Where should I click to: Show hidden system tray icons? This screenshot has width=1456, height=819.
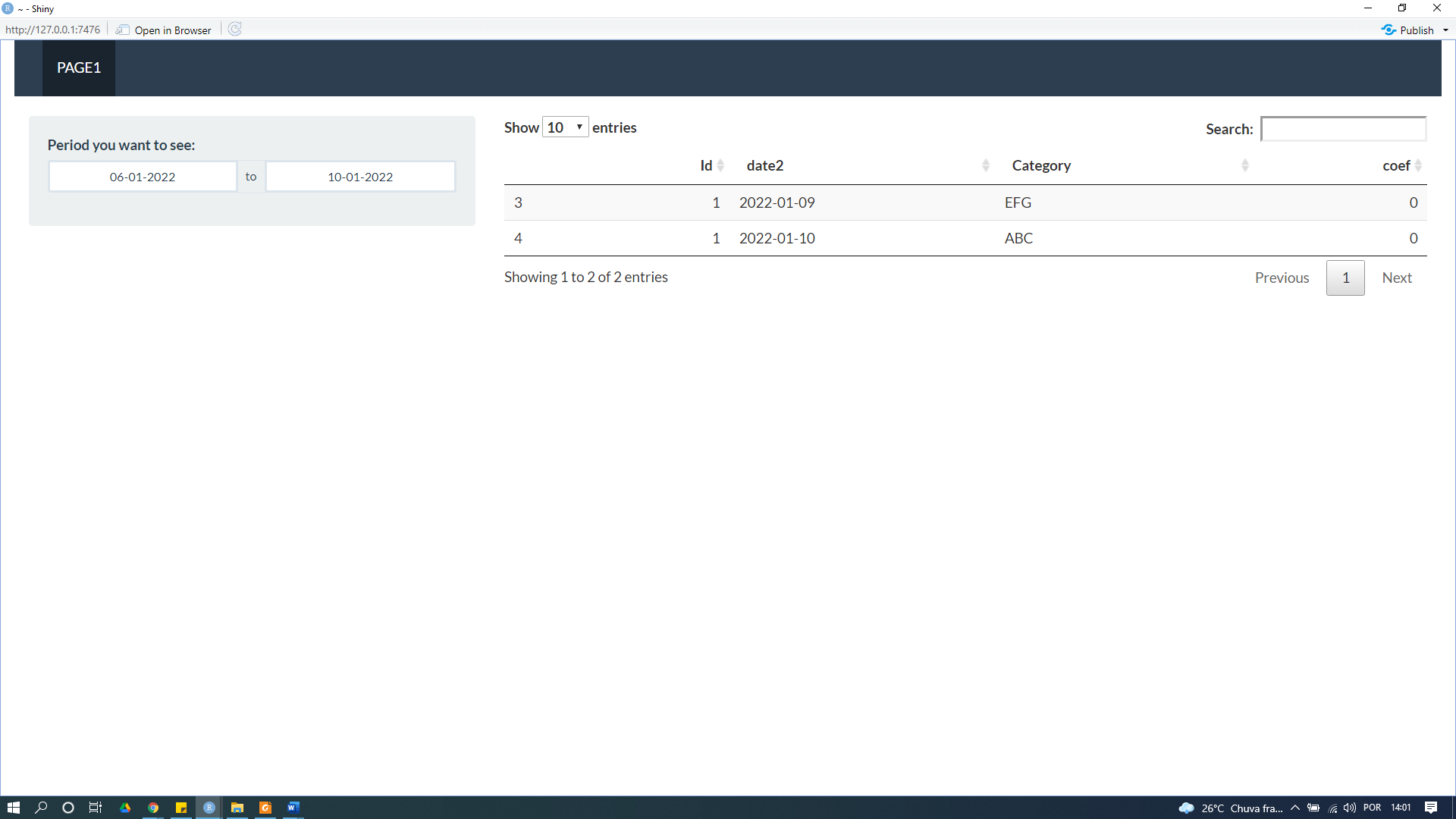coord(1295,808)
